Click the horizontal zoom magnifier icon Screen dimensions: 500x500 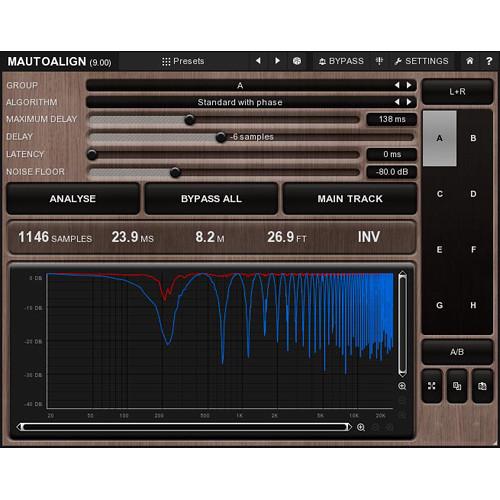361,427
